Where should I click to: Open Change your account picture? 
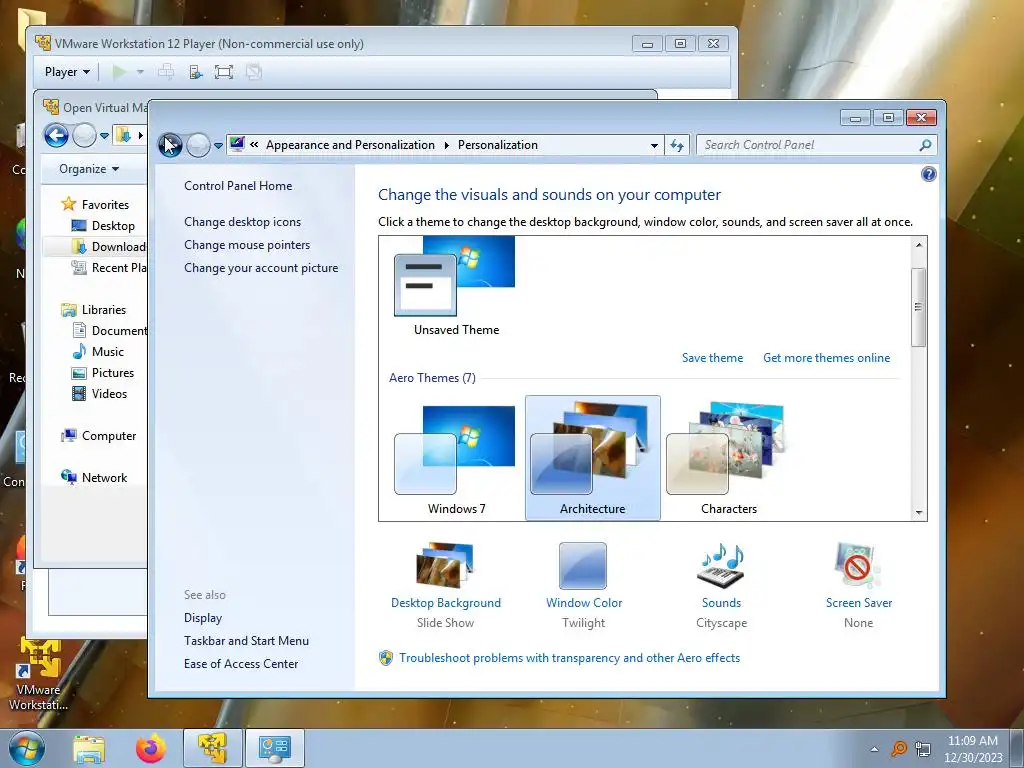(261, 268)
